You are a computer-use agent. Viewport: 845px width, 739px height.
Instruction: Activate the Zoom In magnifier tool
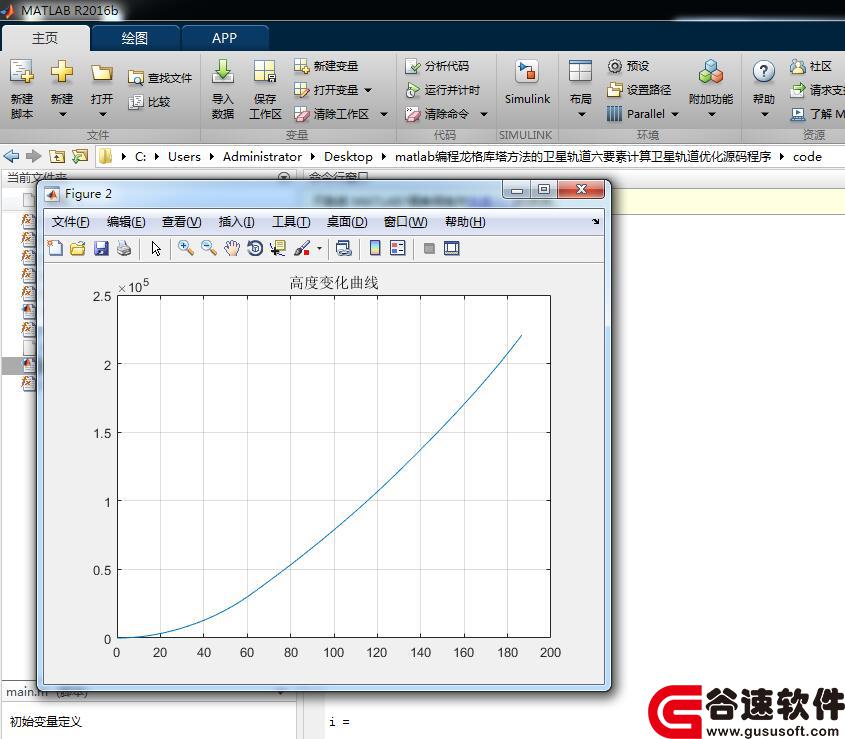pos(186,248)
